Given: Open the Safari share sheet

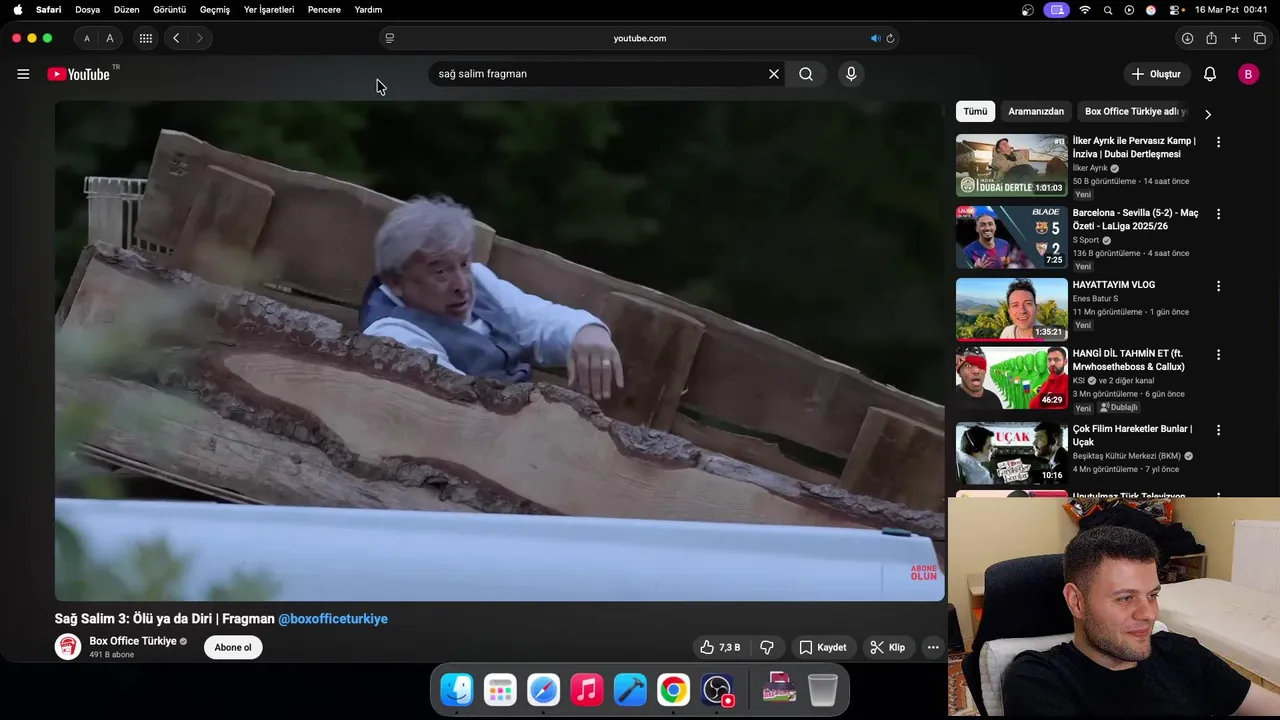Looking at the screenshot, I should click(x=1211, y=38).
